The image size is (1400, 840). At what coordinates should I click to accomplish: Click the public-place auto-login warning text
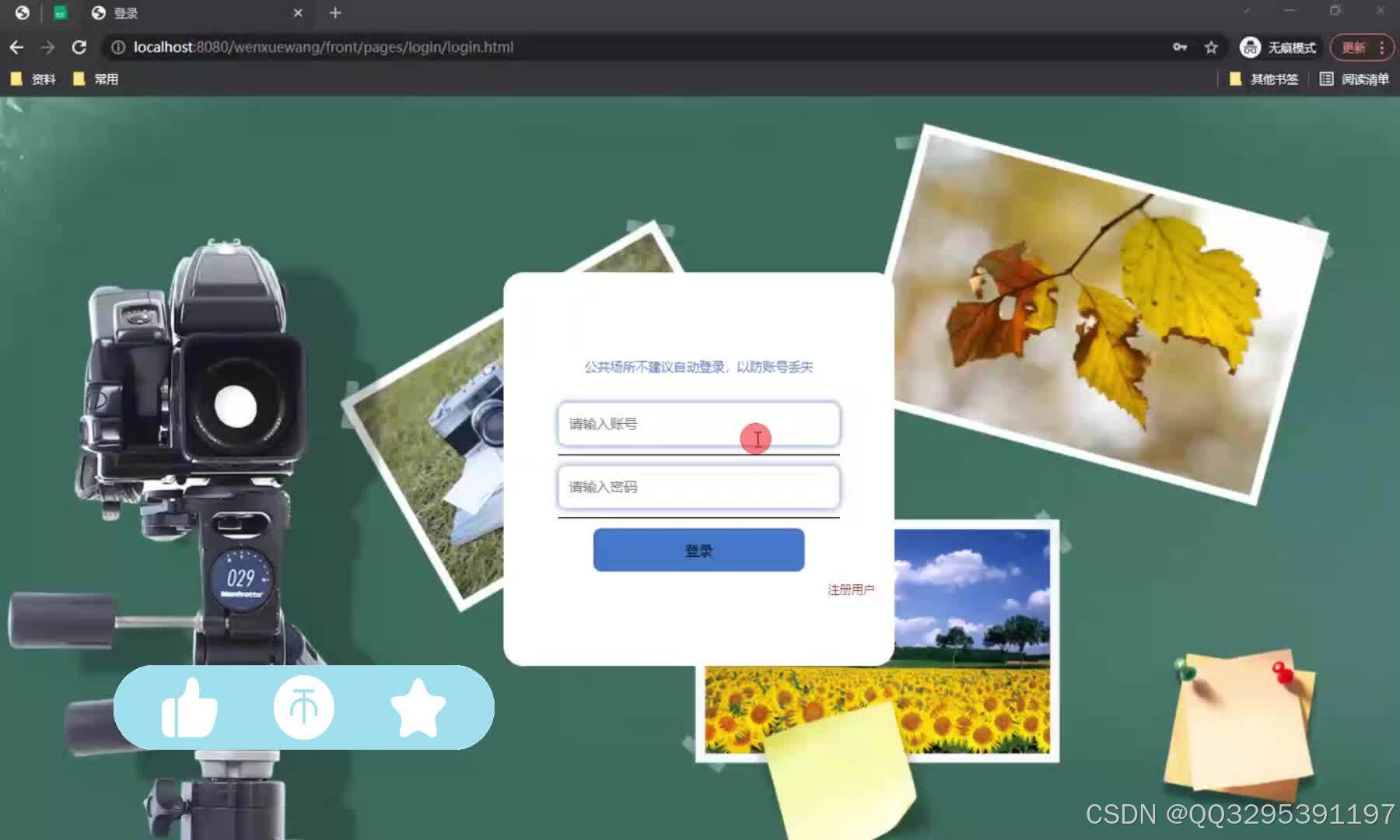698,367
